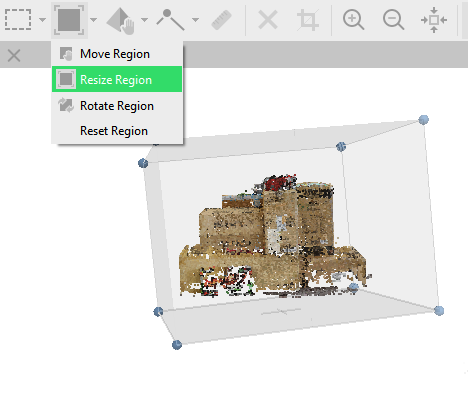Expand the selection tool dropdown arrow
Screen dimensions: 468x404
coord(42,20)
